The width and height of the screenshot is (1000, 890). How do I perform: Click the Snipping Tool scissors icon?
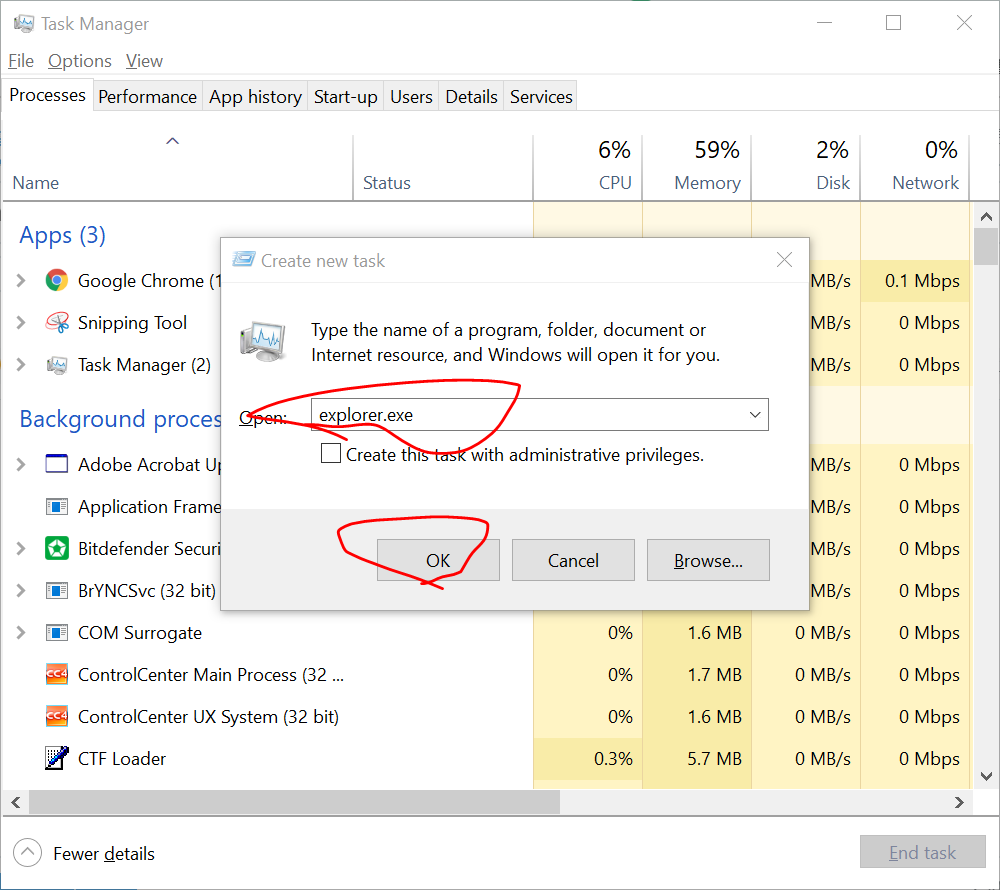(57, 323)
